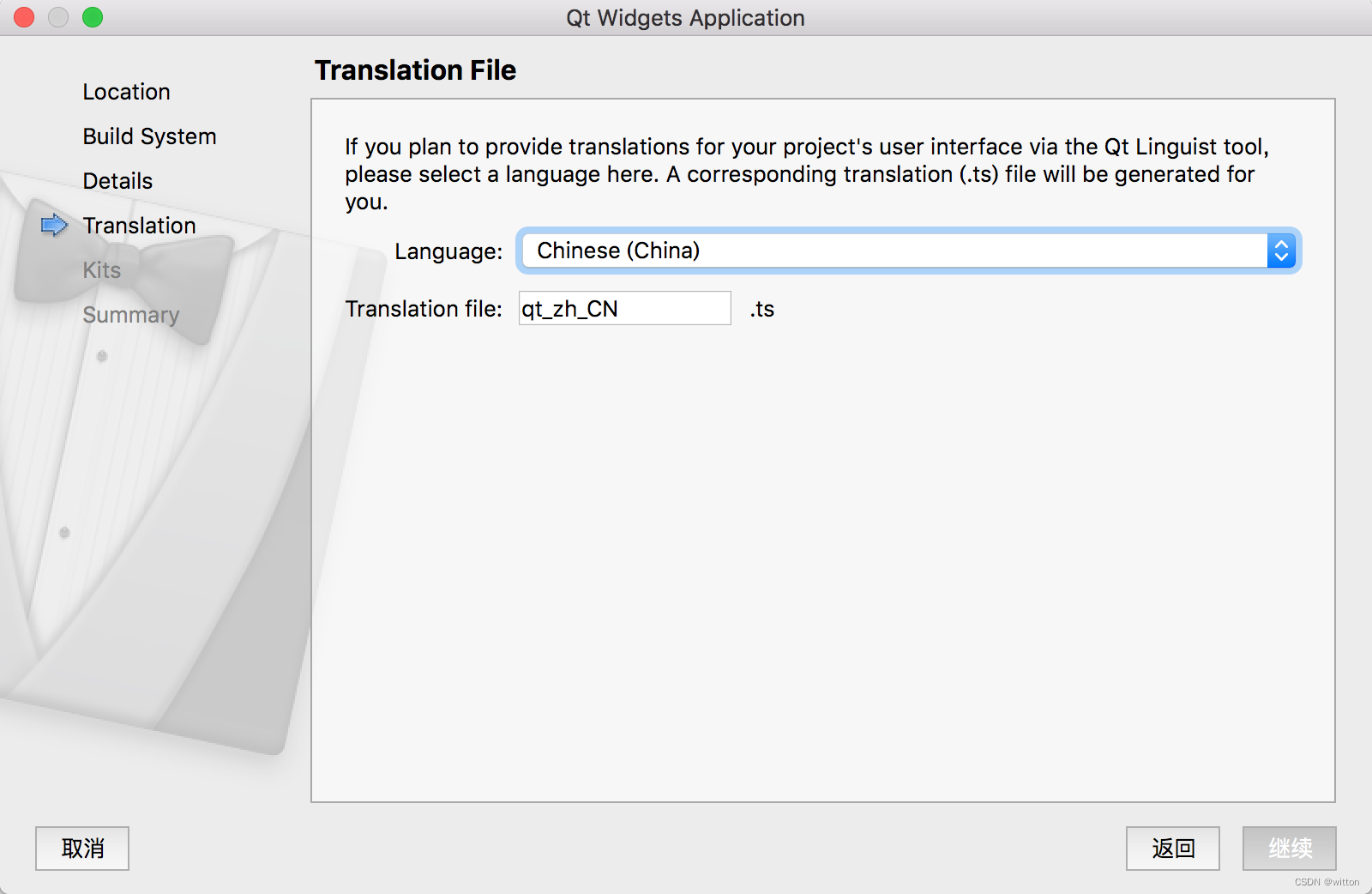
Task: Click the blue arrow beside Translation step
Action: tap(54, 225)
